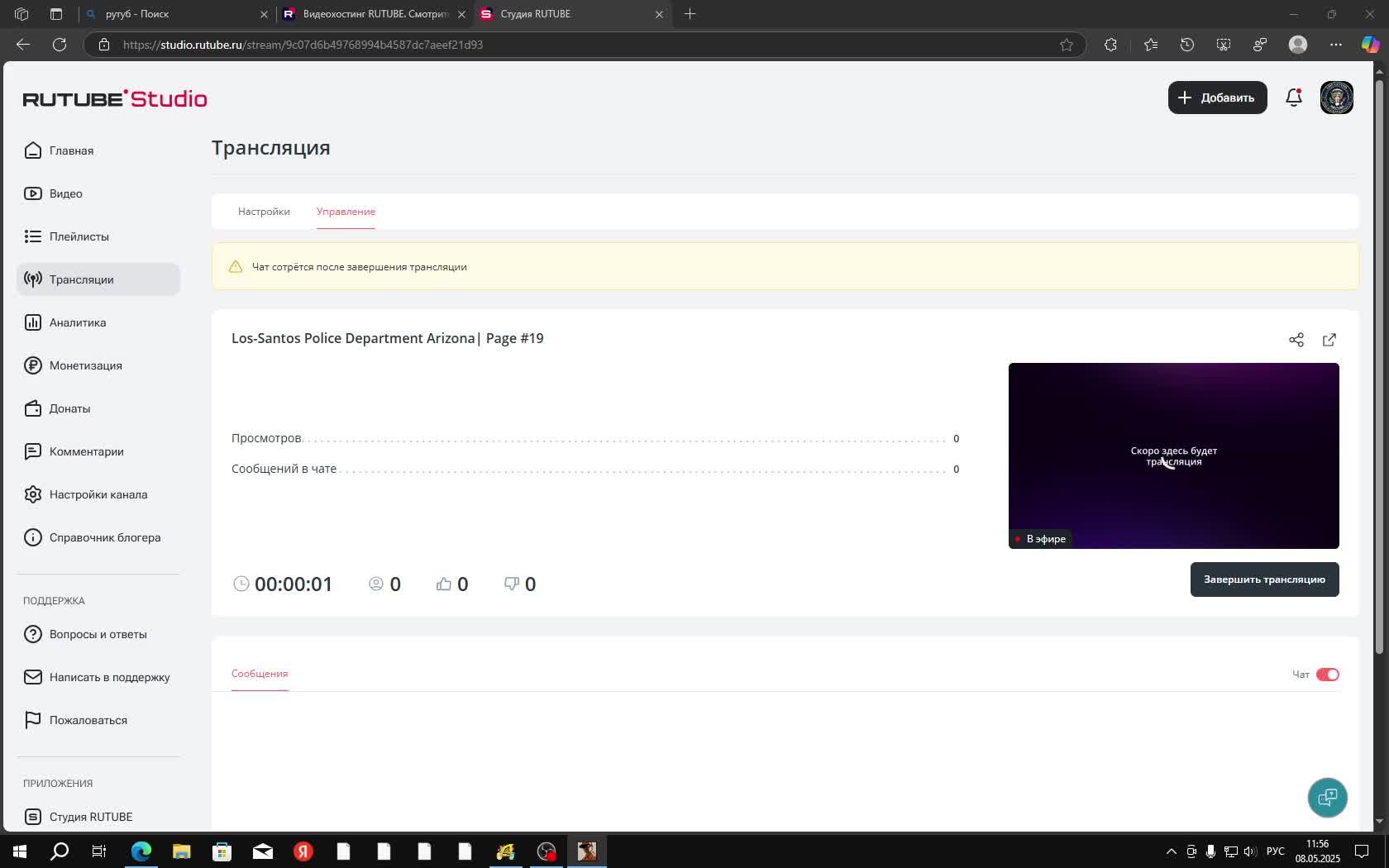
Task: Open the volume control in system tray
Action: (1249, 851)
